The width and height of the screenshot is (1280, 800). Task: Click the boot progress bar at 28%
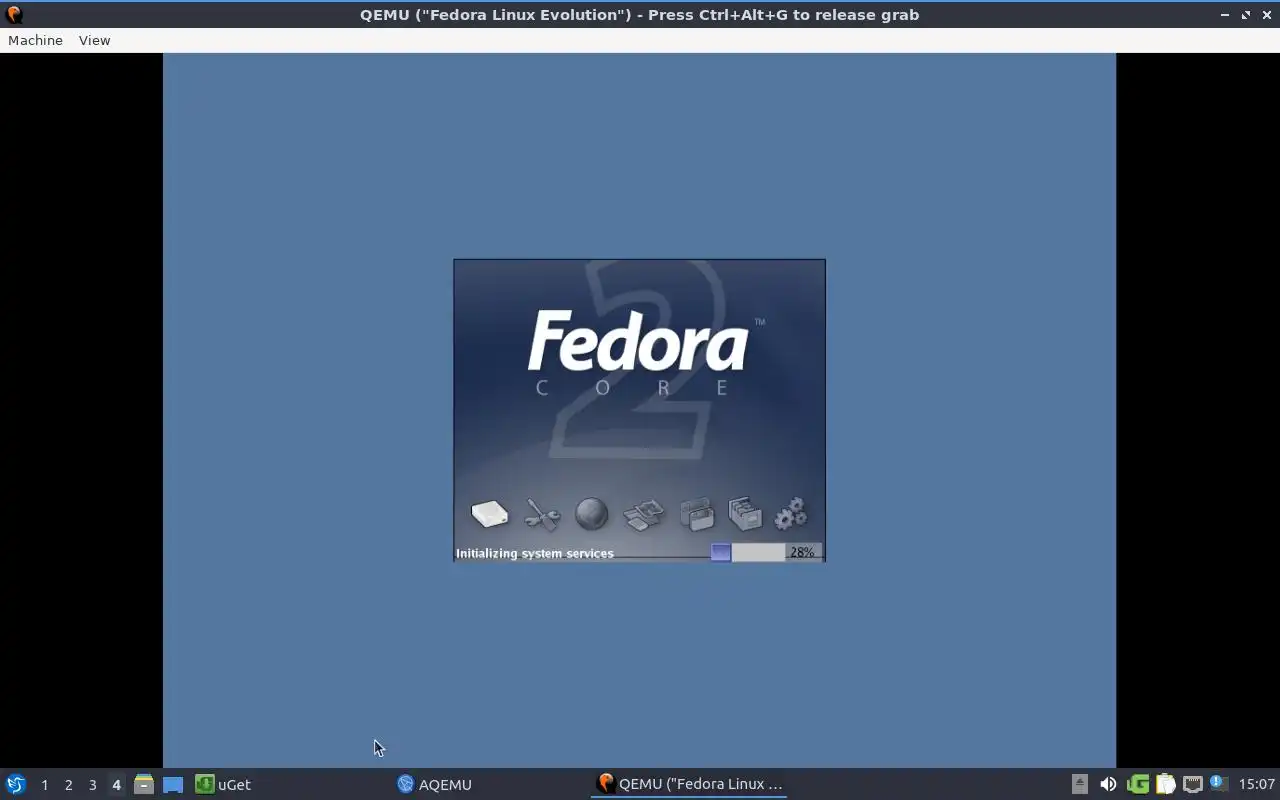(x=766, y=552)
